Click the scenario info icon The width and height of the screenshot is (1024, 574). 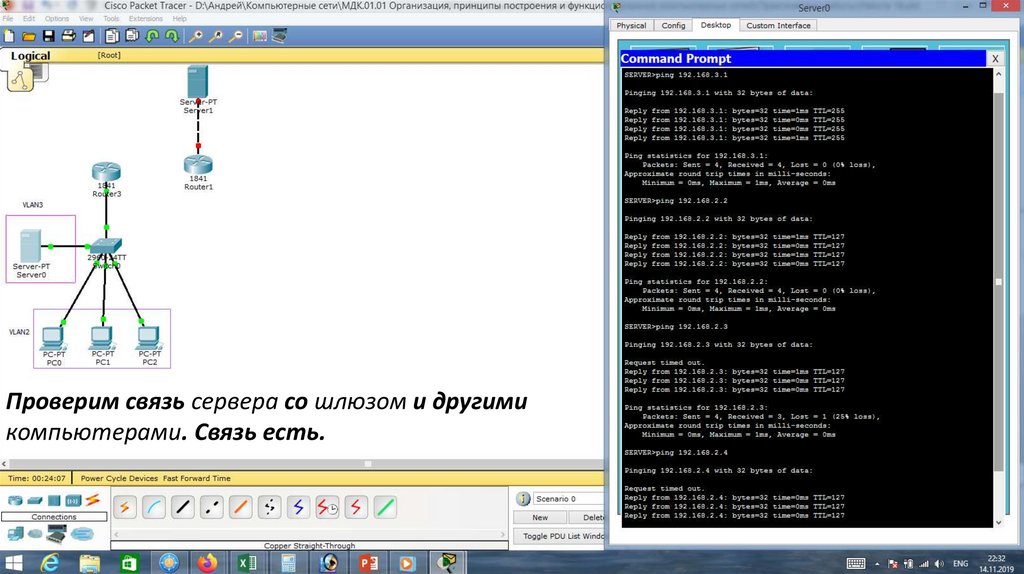(x=523, y=499)
